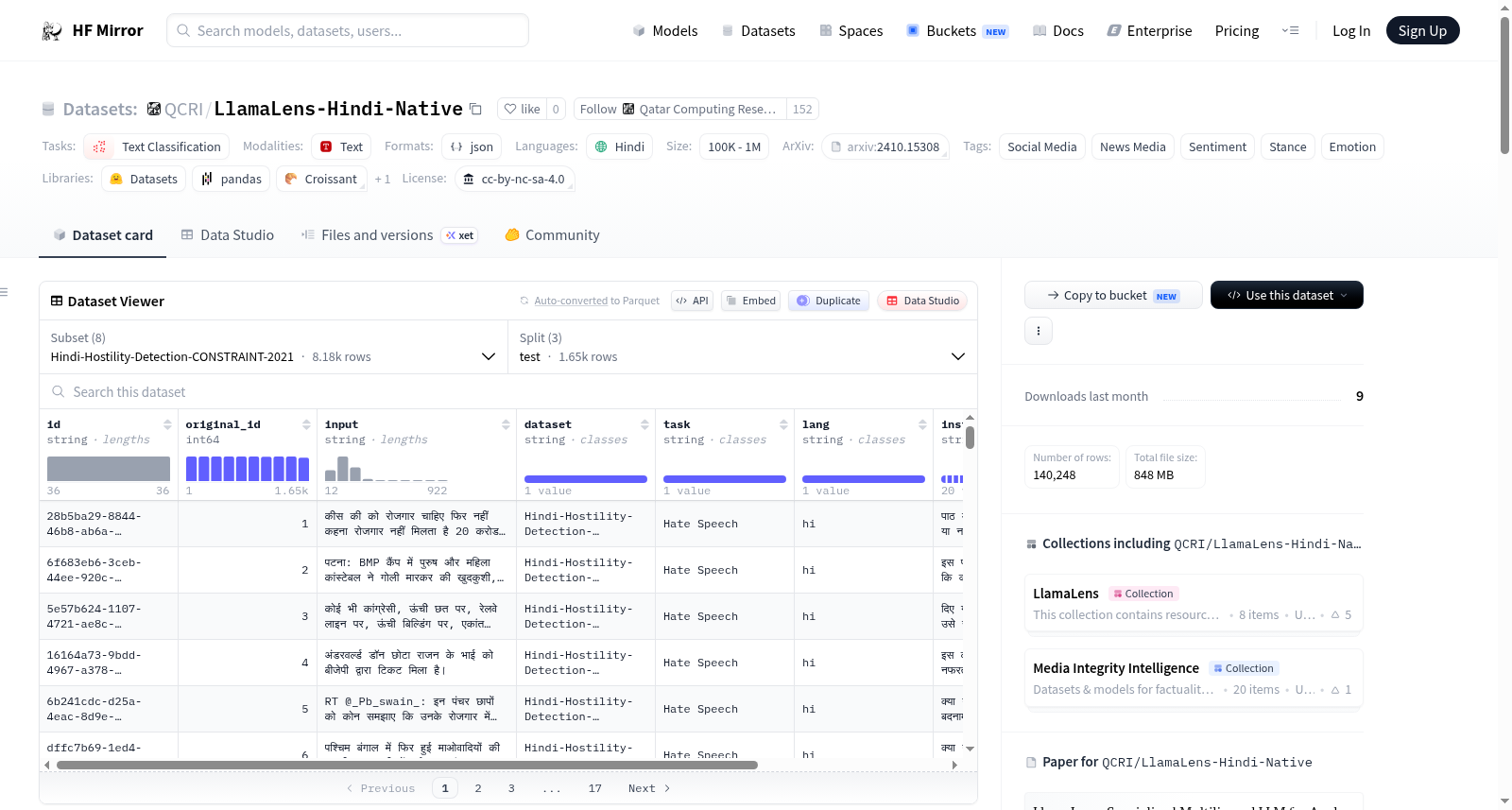Viewport: 1512px width, 810px height.
Task: Open the Dataset card tab
Action: [x=103, y=235]
